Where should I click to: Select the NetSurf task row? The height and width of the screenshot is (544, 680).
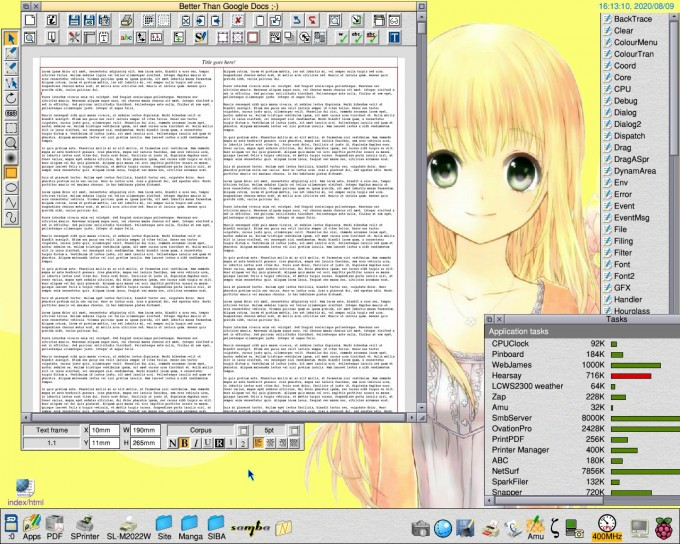[582, 471]
